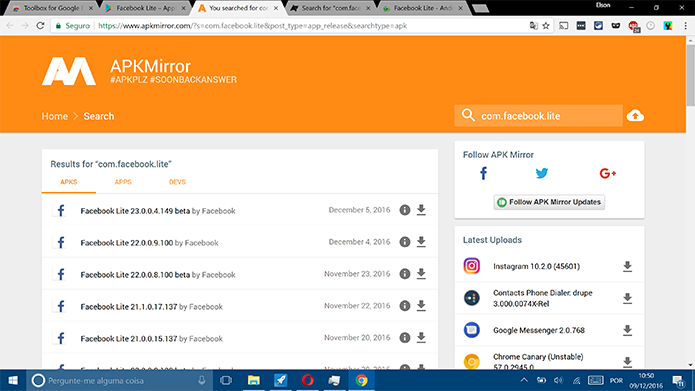Screen dimensions: 695x391
Task: Bookmark this page with the star icon
Action: 546,26
